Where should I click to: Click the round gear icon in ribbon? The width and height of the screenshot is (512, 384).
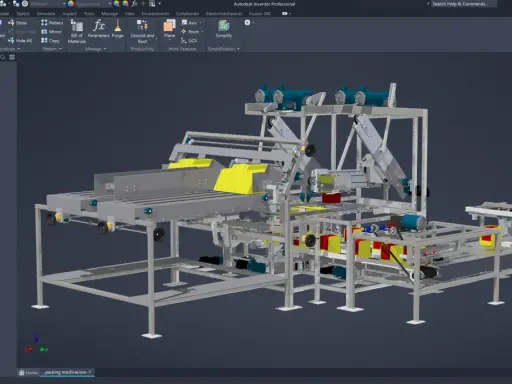click(x=247, y=22)
